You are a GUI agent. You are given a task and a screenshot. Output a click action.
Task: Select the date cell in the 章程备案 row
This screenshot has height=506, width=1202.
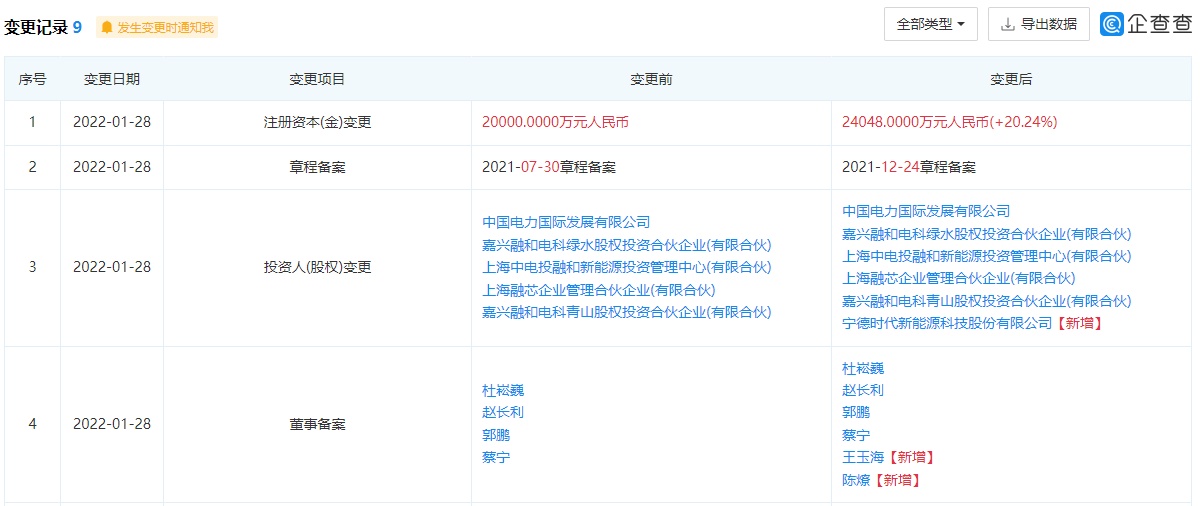click(112, 167)
